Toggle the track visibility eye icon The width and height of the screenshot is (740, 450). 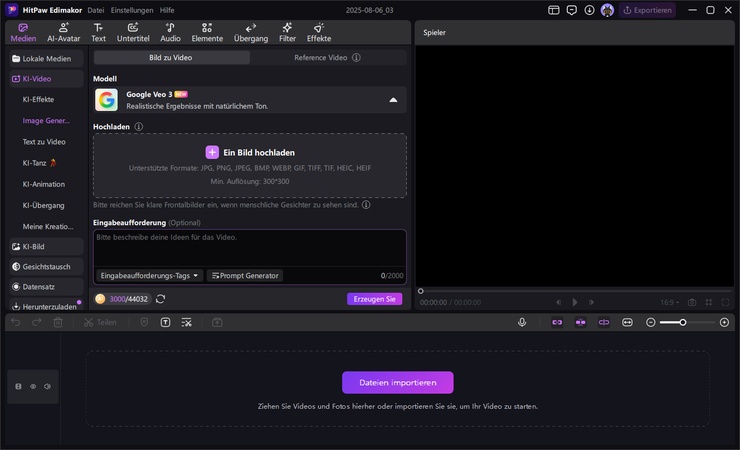tap(33, 387)
